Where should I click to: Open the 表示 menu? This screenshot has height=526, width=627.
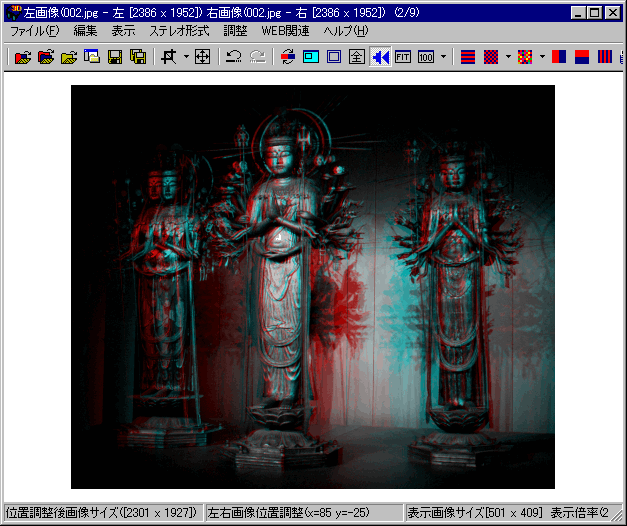tap(123, 31)
